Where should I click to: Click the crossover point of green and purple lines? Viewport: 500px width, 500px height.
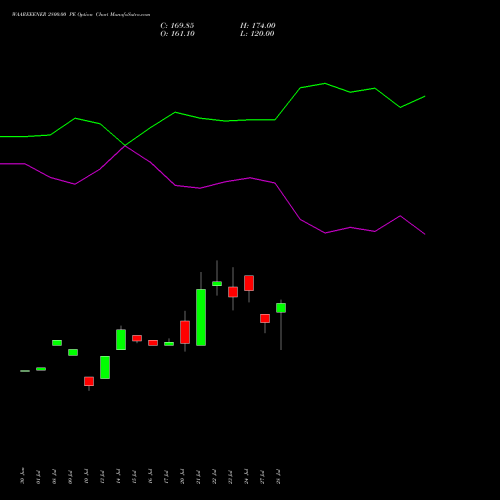[125, 146]
